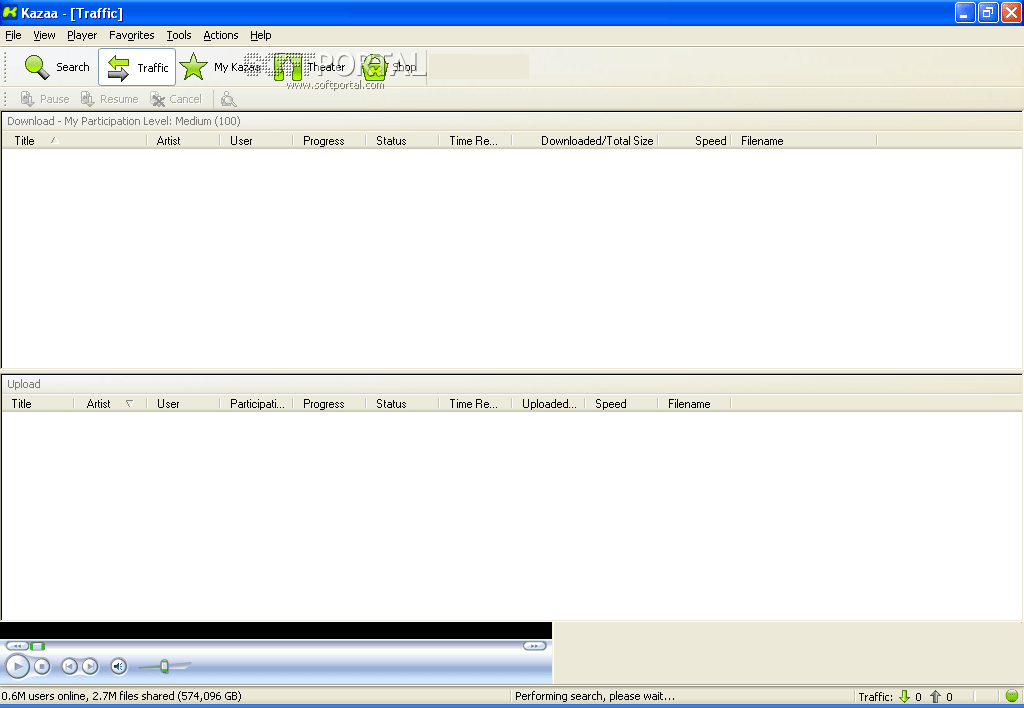The height and width of the screenshot is (708, 1024).
Task: Sort downloads by User column
Action: point(257,141)
